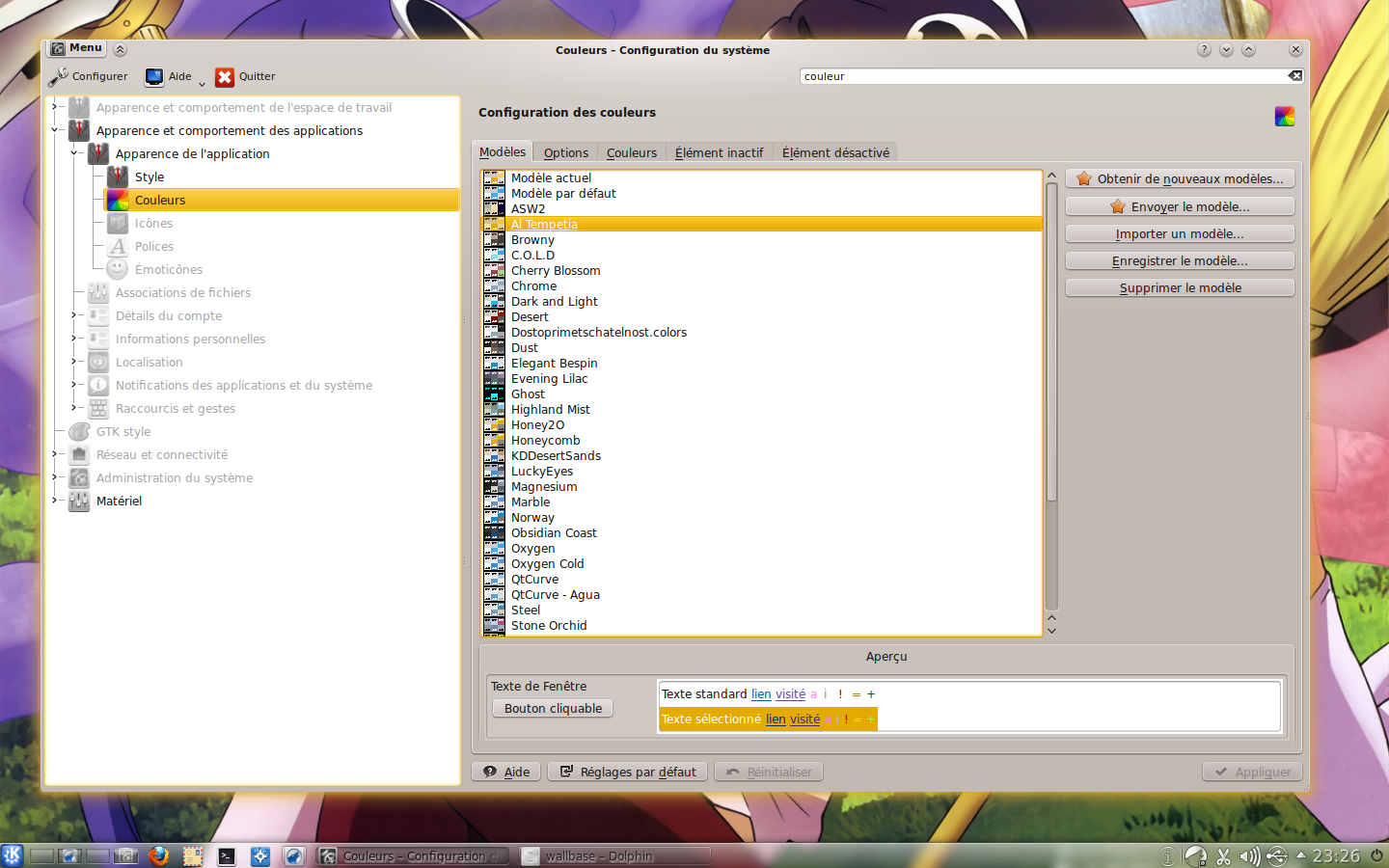Launch Firefox from the panel

tap(159, 855)
